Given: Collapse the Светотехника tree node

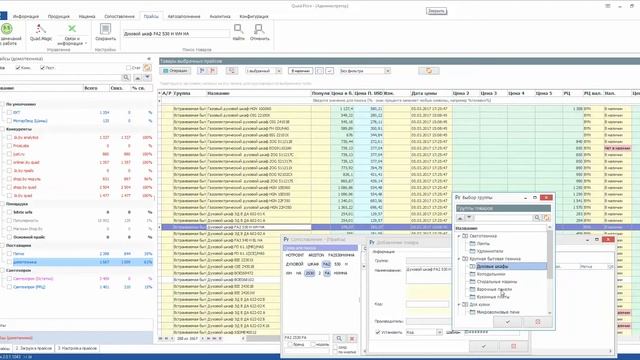Looking at the screenshot, I should click(459, 236).
